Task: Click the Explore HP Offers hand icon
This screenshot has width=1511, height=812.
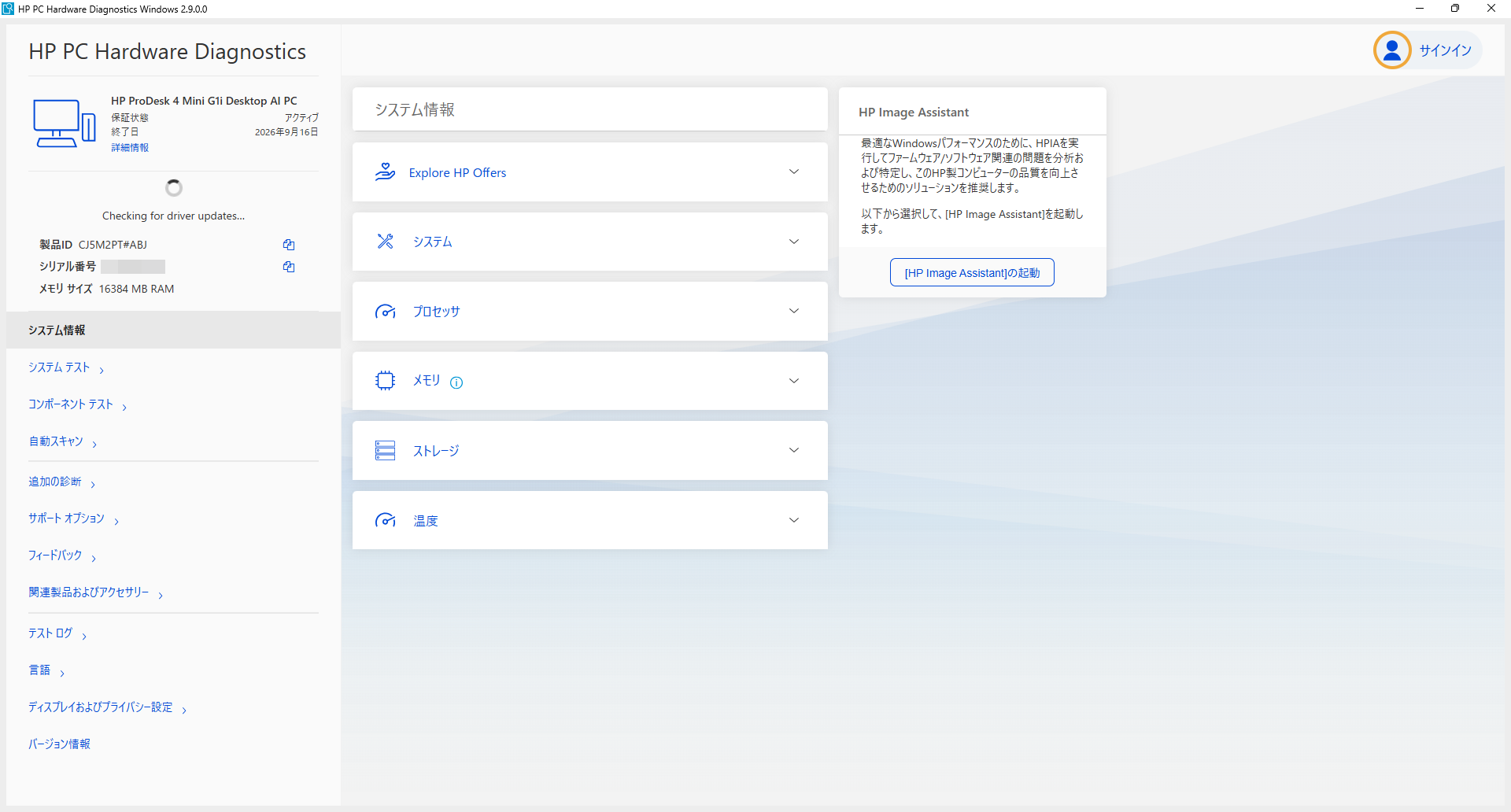Action: point(385,172)
